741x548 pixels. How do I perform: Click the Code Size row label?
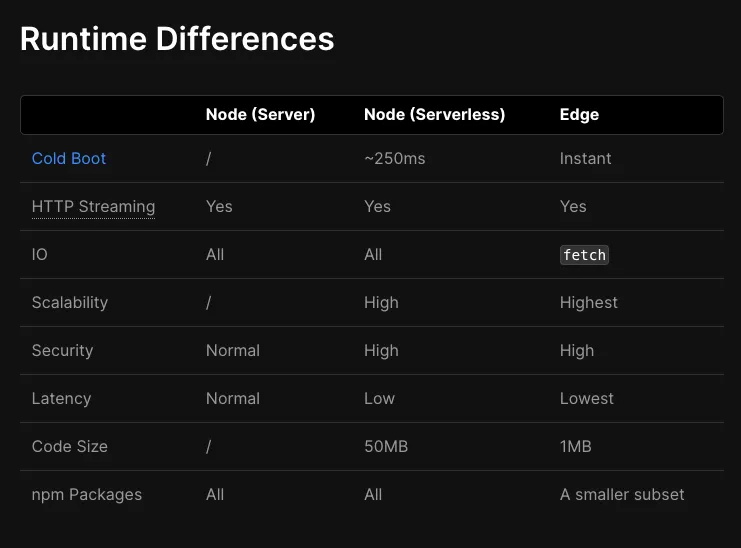tap(69, 446)
